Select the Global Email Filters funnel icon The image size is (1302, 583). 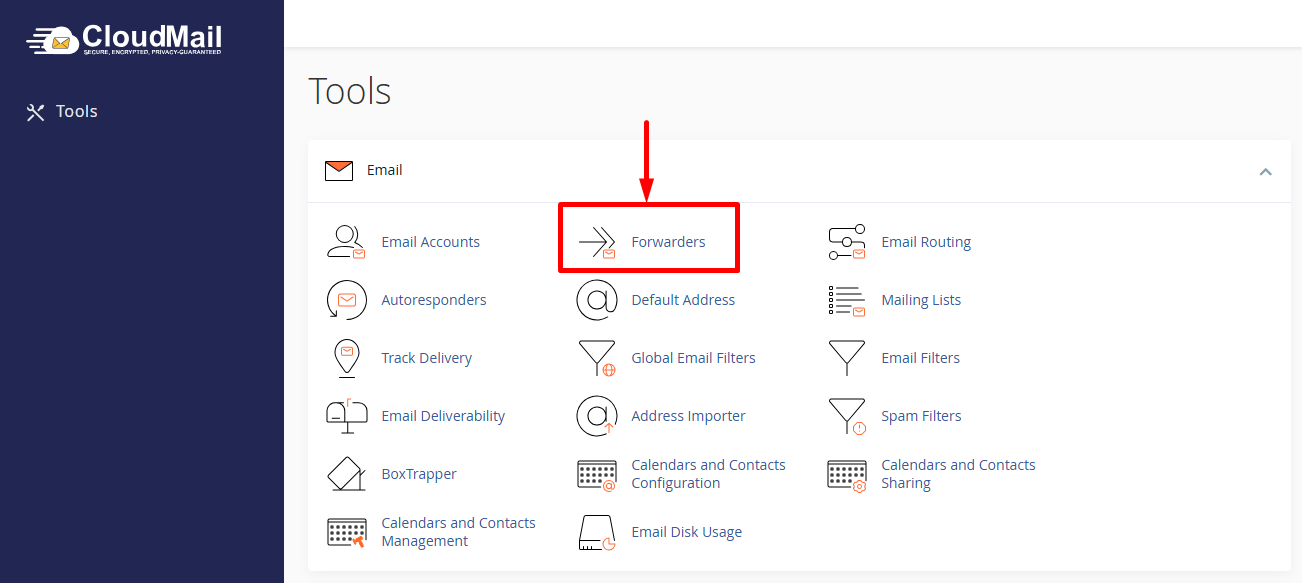point(597,358)
